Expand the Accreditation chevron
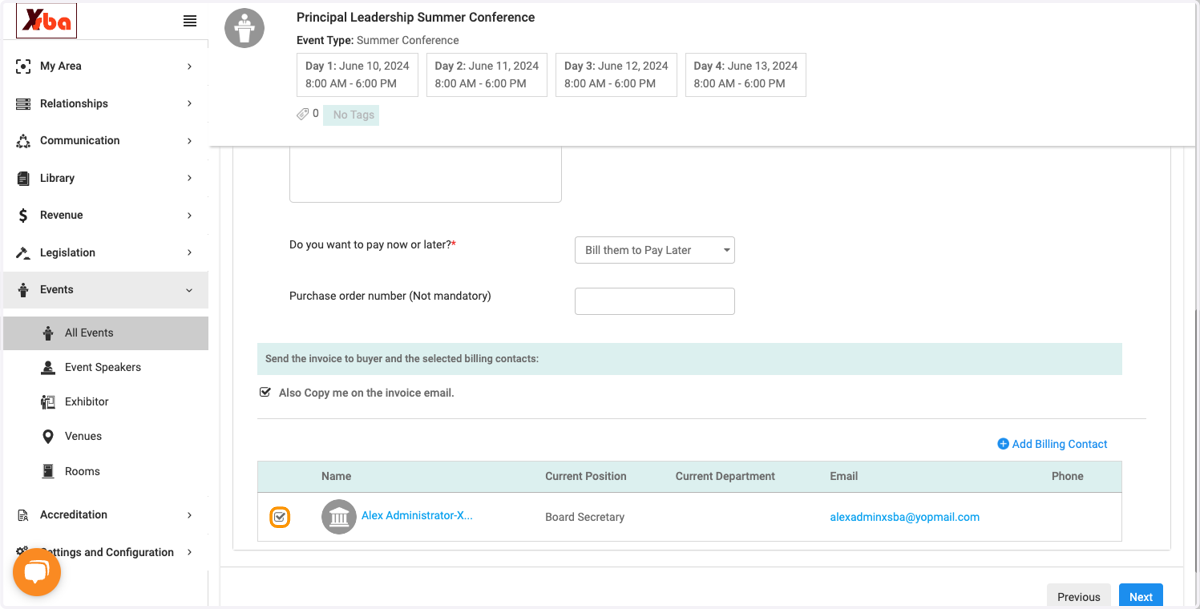This screenshot has height=609, width=1200. (x=189, y=515)
